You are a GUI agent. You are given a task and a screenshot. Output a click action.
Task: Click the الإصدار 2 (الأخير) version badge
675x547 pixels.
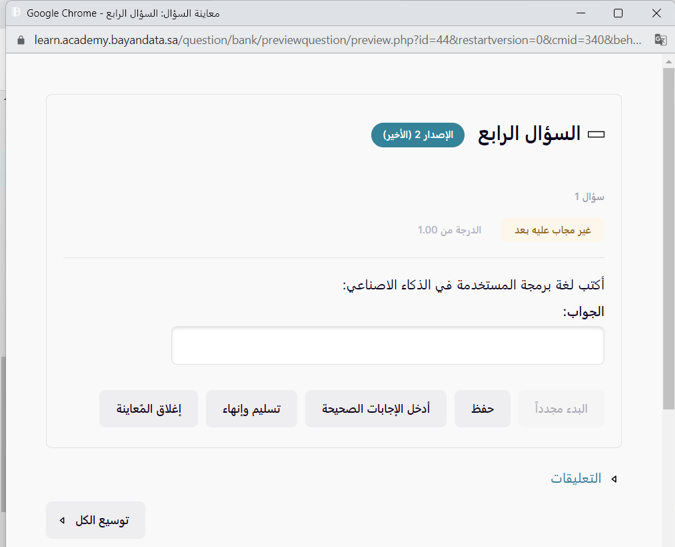418,135
